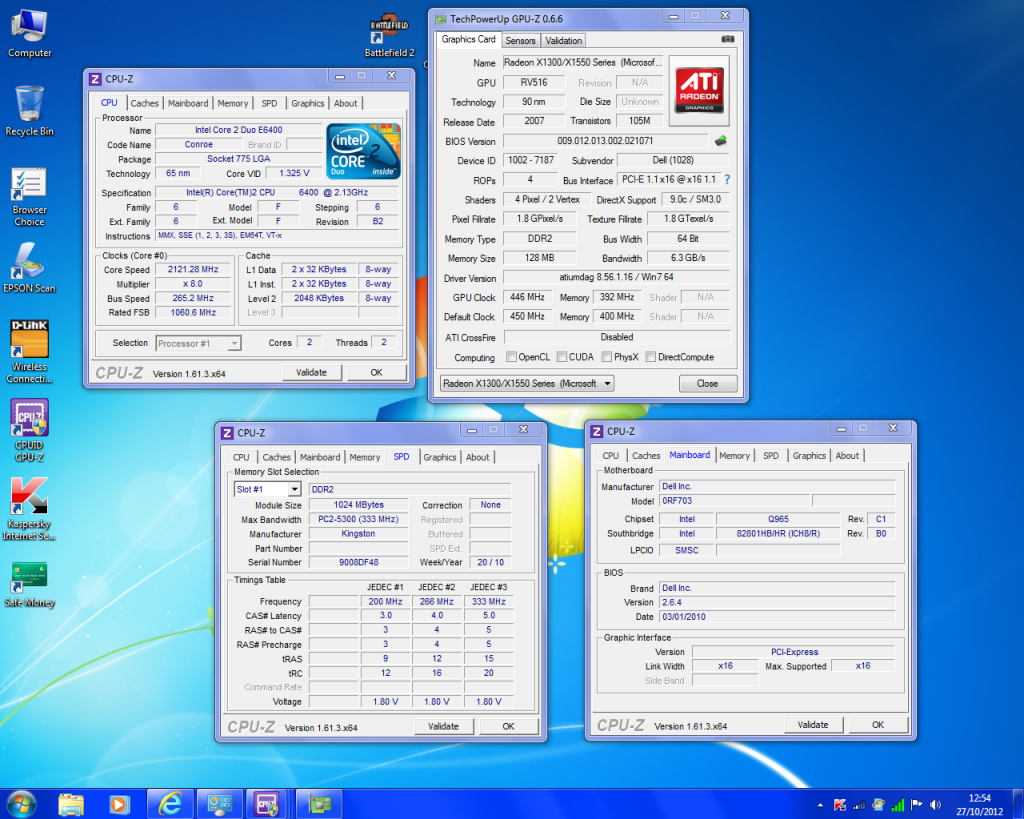Click the Bus Interface question mark icon
This screenshot has width=1024, height=819.
click(x=727, y=180)
